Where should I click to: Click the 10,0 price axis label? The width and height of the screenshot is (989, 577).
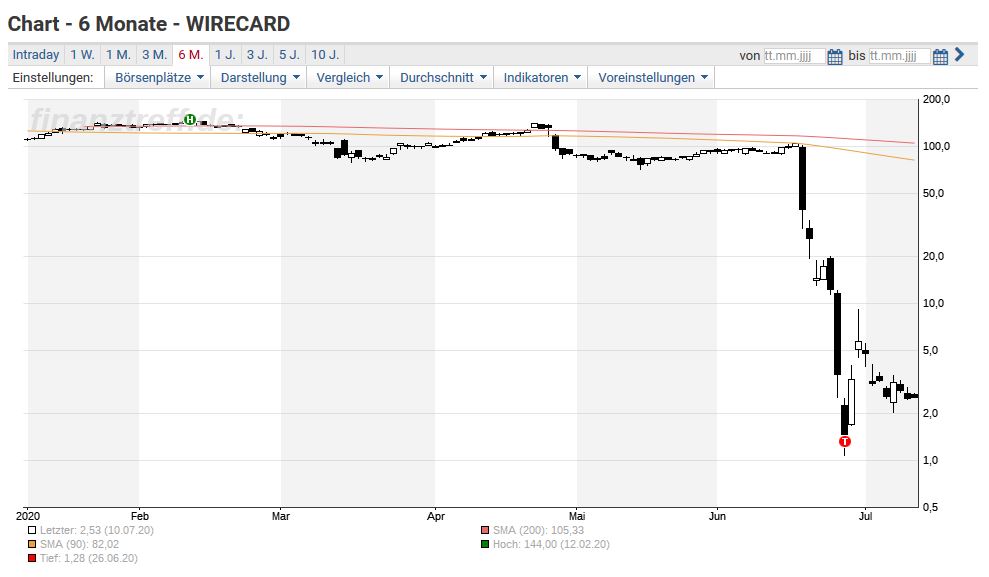tap(933, 303)
